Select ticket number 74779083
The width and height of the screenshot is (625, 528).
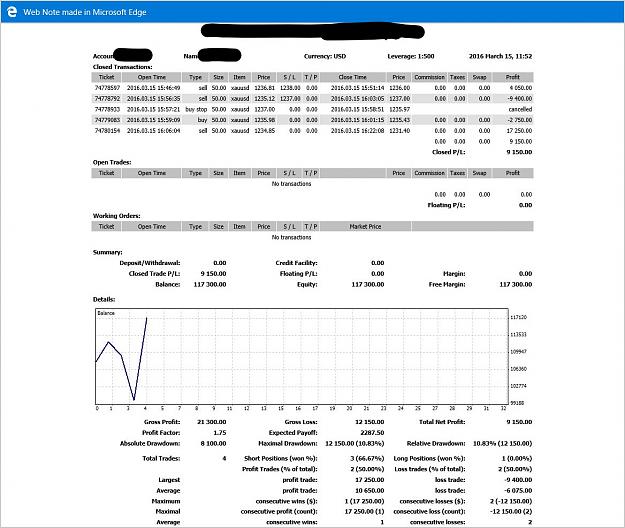[107, 120]
